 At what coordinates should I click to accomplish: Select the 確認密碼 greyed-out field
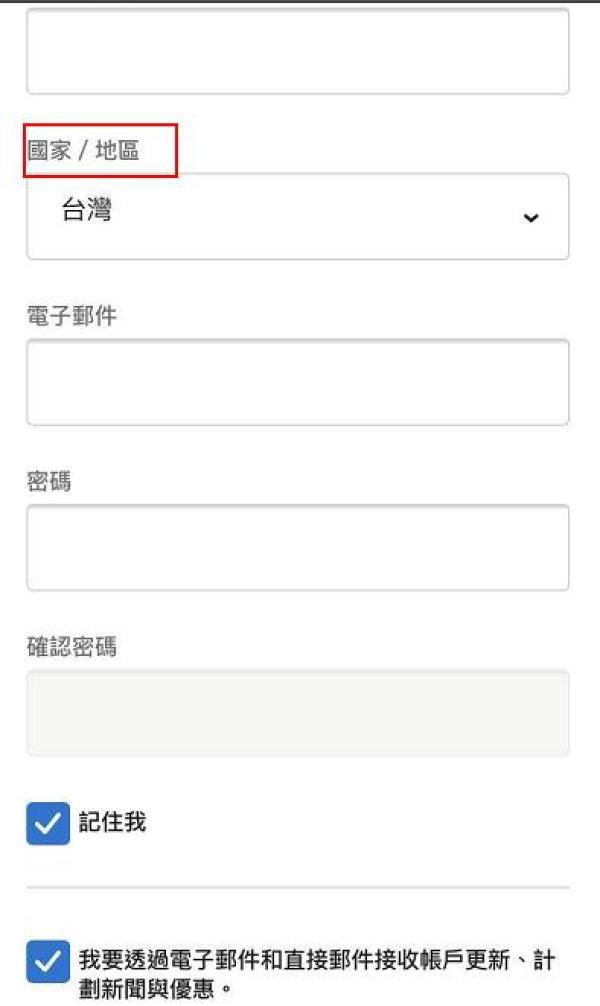click(x=297, y=712)
